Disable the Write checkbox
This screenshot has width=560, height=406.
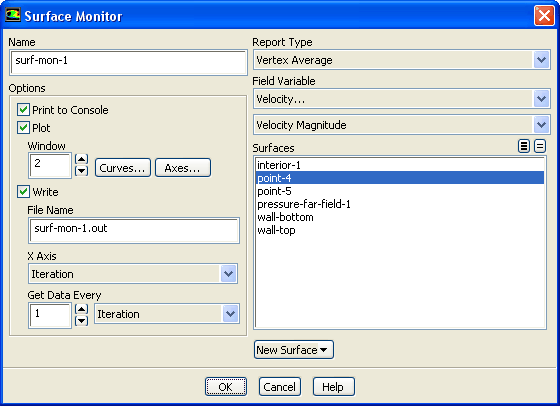coord(24,192)
